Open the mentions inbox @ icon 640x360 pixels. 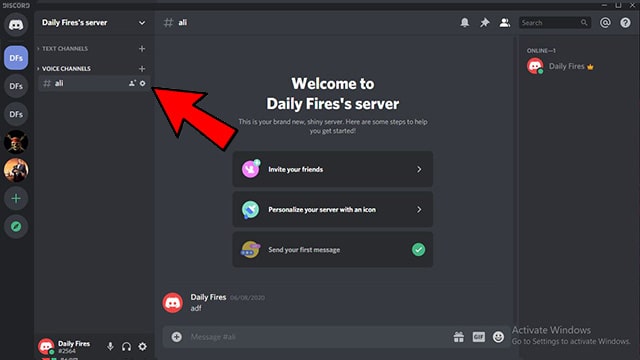[x=605, y=22]
